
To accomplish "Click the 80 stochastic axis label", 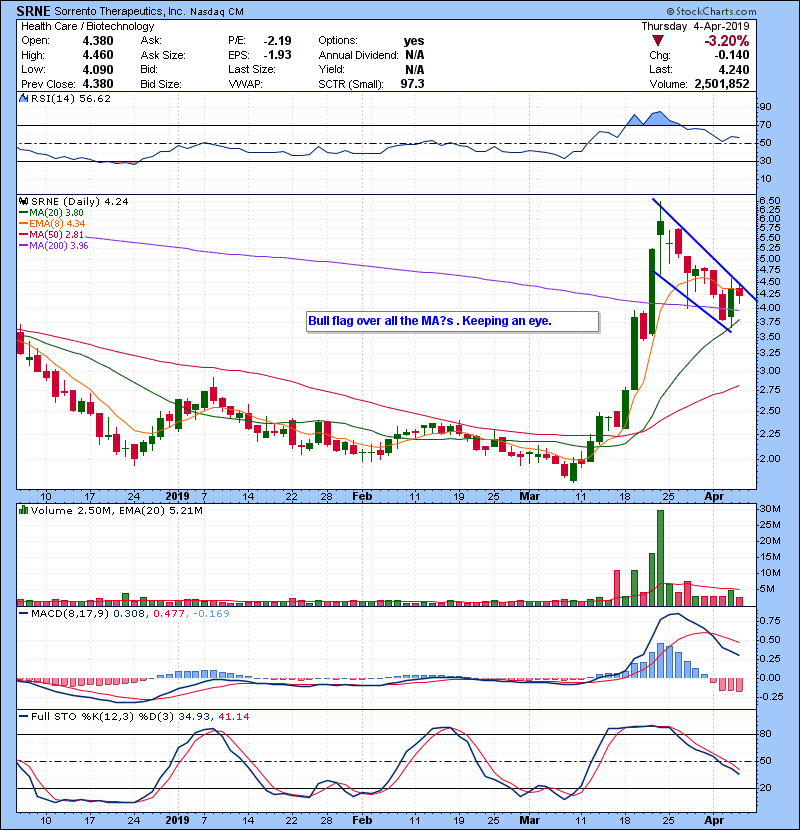I will (x=766, y=734).
